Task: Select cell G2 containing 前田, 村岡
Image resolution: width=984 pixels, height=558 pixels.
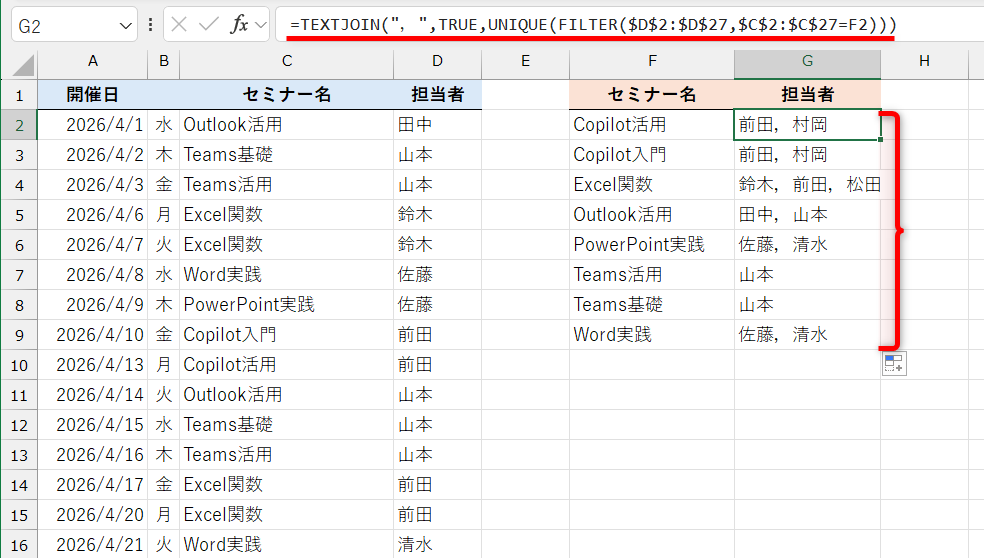Action: (x=807, y=124)
